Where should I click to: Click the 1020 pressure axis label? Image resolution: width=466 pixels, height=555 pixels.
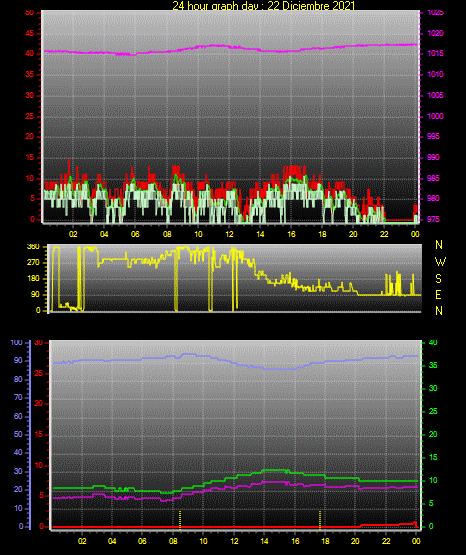click(435, 33)
